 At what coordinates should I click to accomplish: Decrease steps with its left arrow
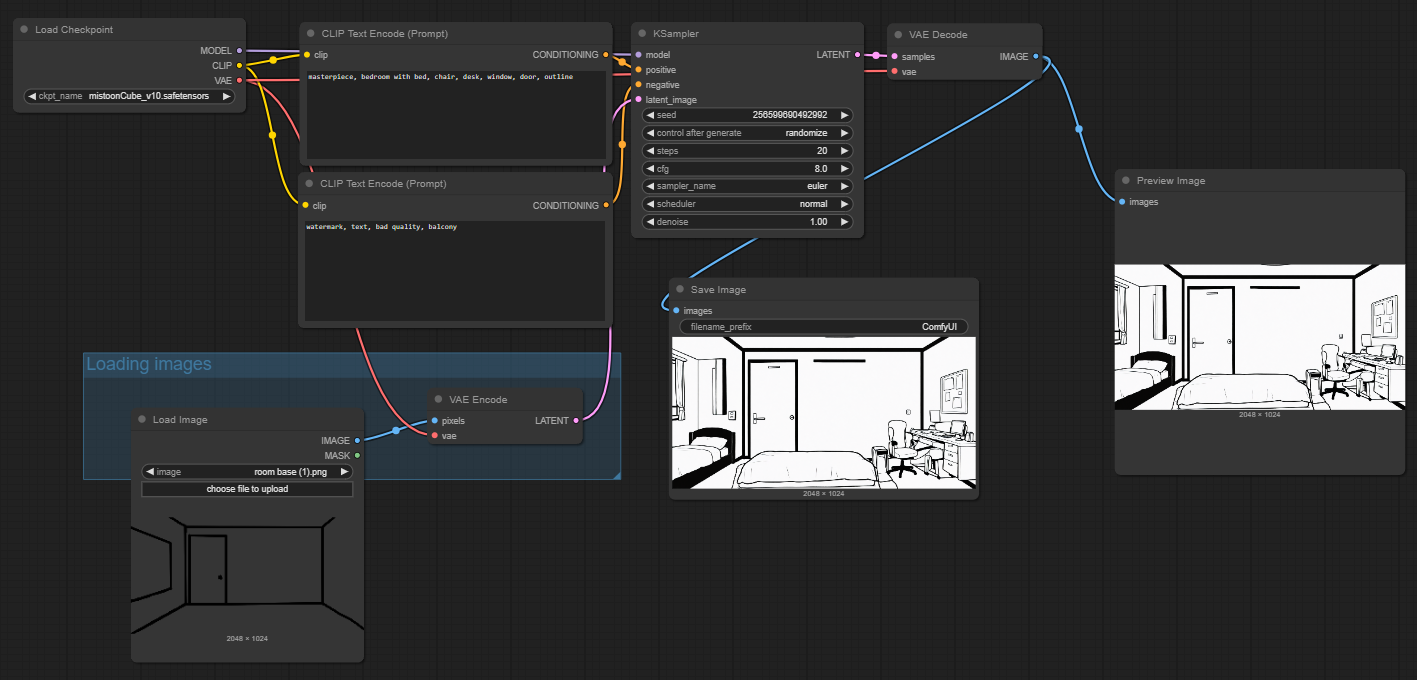[x=650, y=151]
